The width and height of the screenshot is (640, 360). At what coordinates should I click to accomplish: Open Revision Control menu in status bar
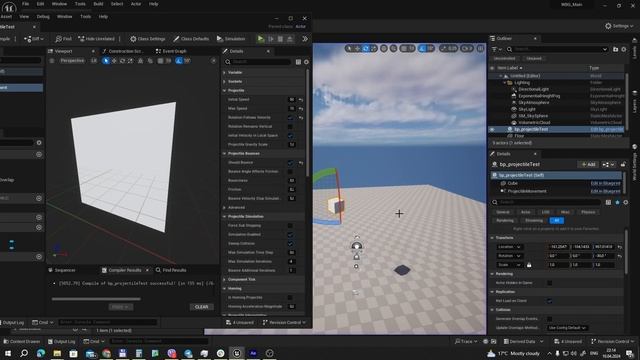[x=613, y=341]
